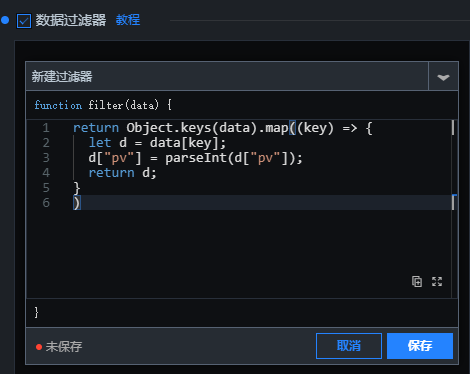Click the 新建过滤器 filter name field

pyautogui.click(x=227, y=76)
